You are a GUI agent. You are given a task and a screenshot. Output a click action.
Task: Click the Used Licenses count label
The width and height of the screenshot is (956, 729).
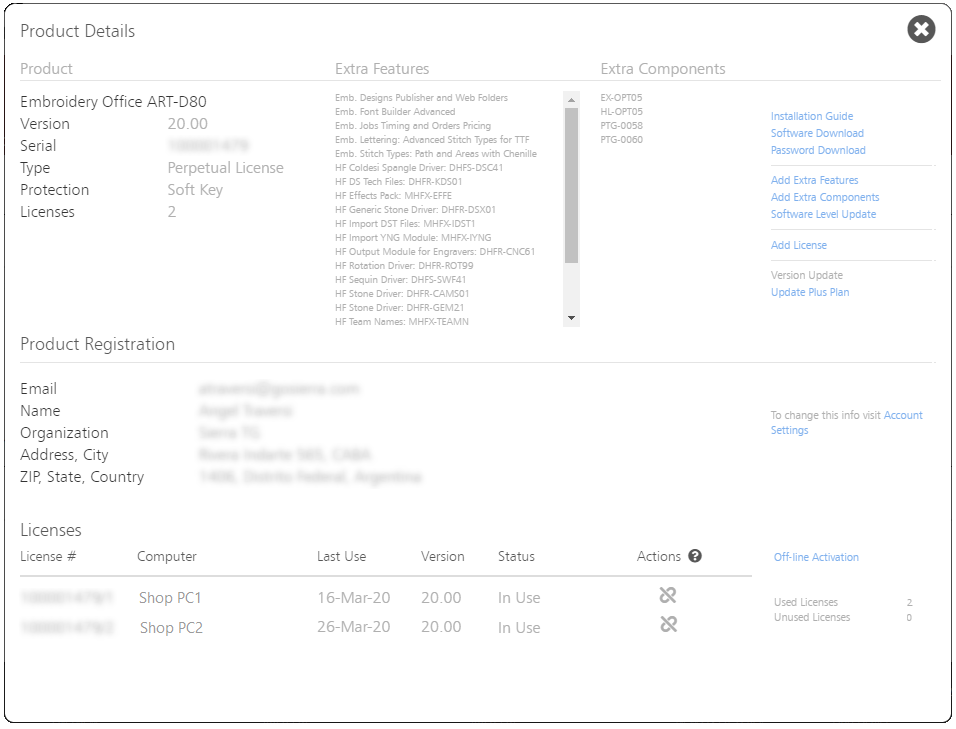click(806, 602)
